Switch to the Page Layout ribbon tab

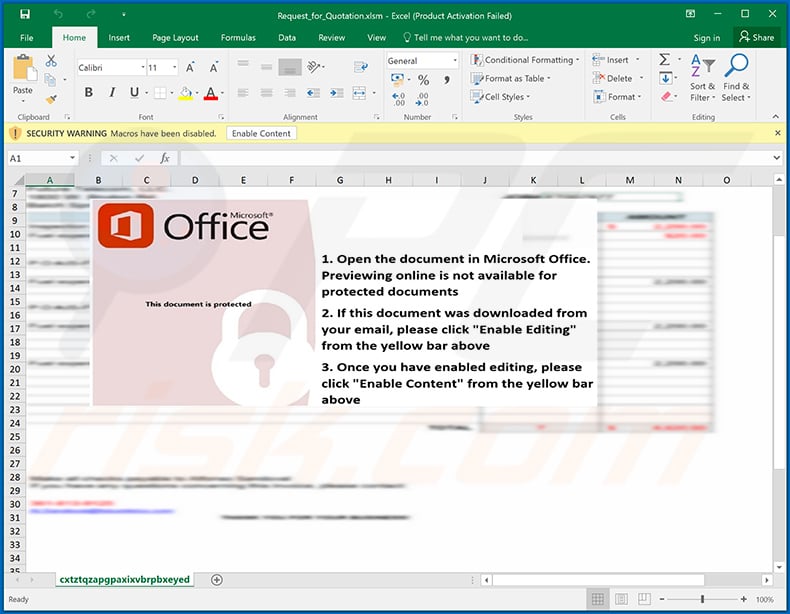click(x=175, y=38)
